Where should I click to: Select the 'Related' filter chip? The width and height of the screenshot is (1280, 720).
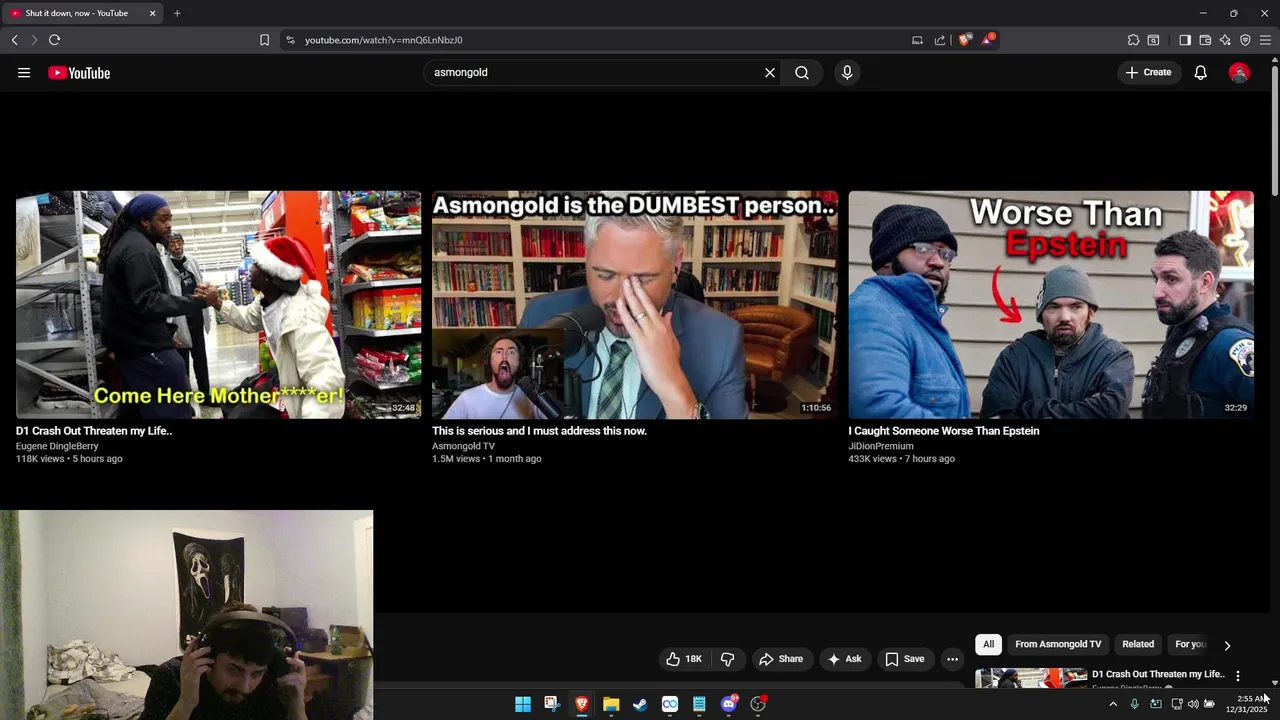tap(1138, 644)
